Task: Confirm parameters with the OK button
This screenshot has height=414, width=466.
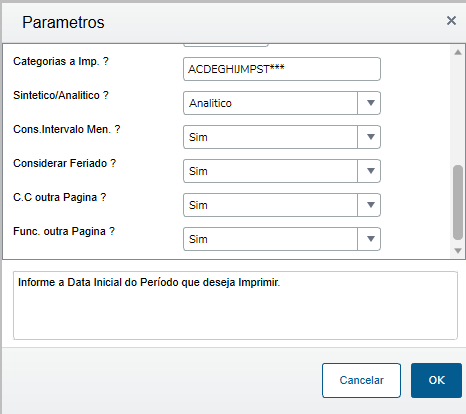Action: 436,380
